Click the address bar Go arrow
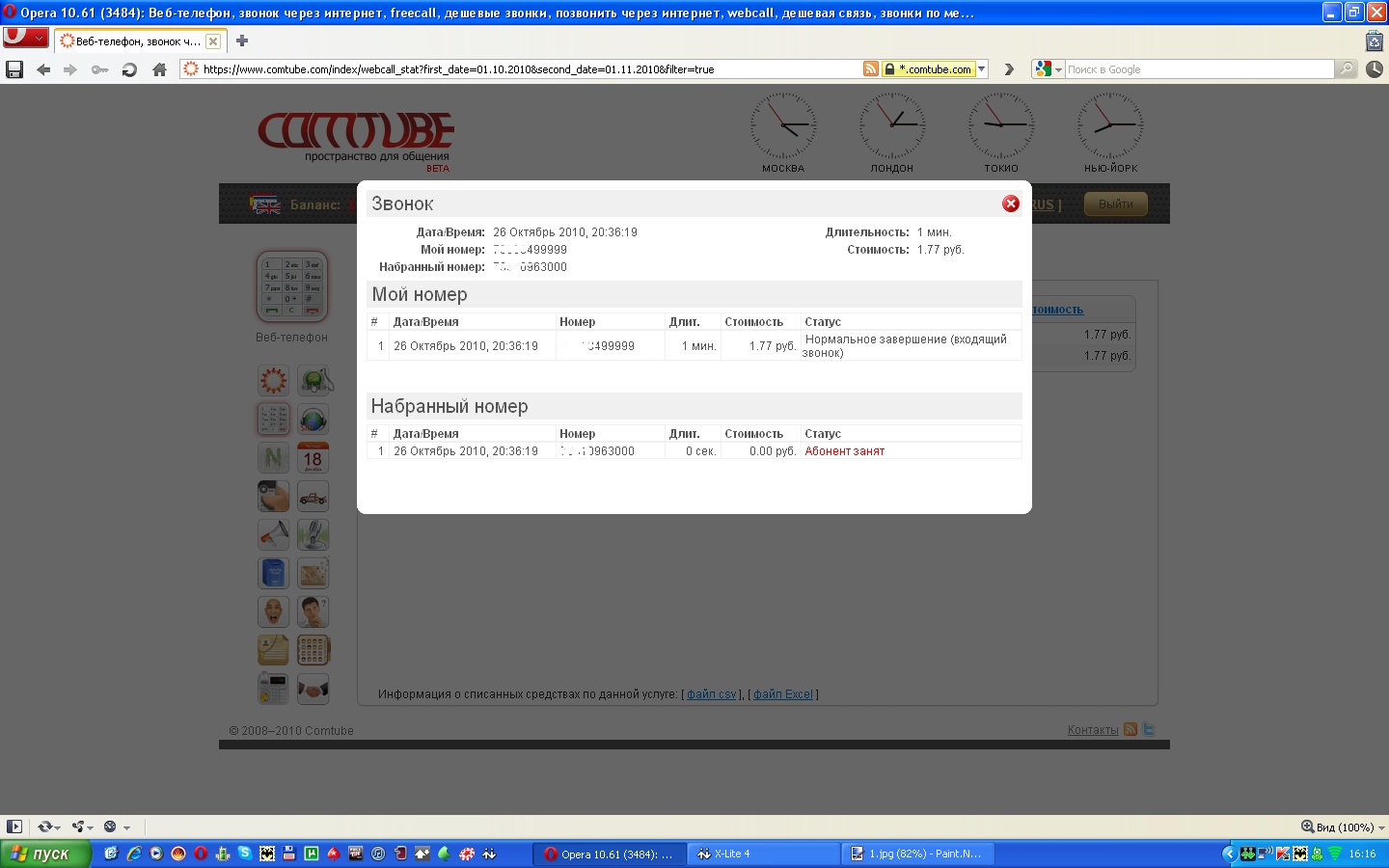The height and width of the screenshot is (868, 1389). click(x=1009, y=69)
